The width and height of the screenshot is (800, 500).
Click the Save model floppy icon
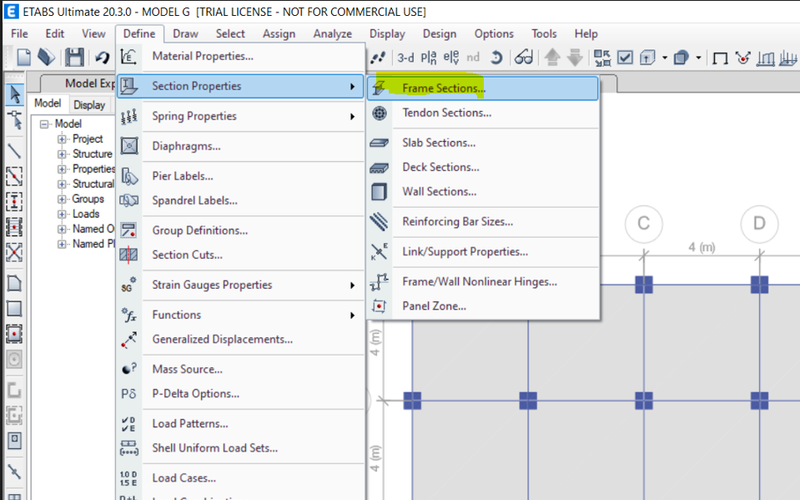(74, 57)
